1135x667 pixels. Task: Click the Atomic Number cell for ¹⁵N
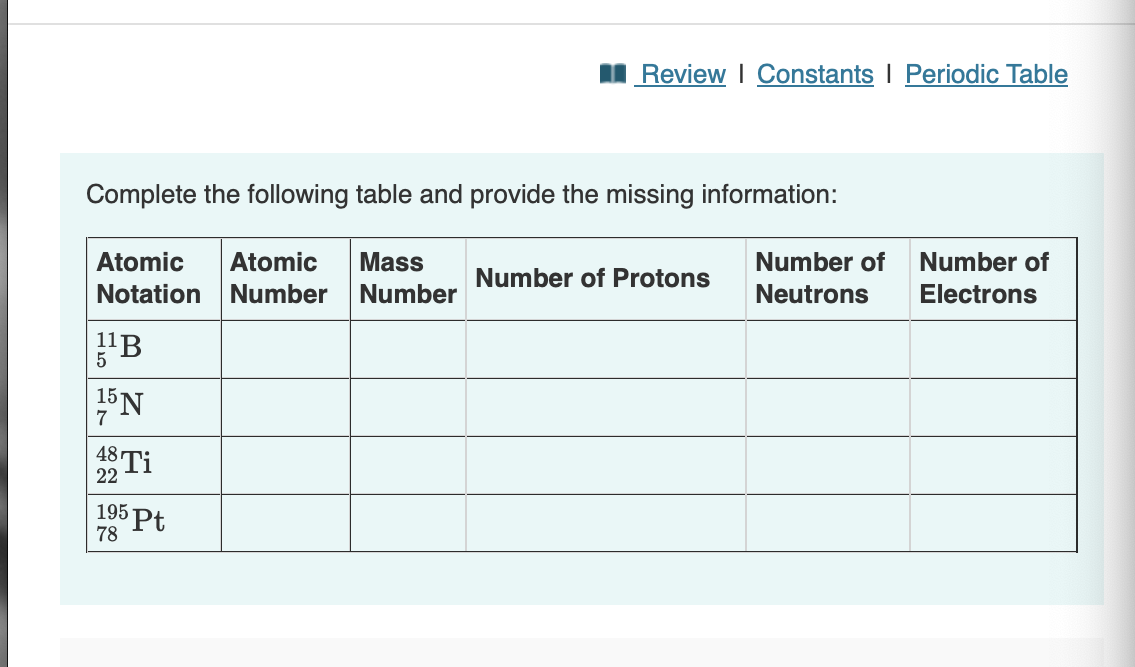pos(285,407)
